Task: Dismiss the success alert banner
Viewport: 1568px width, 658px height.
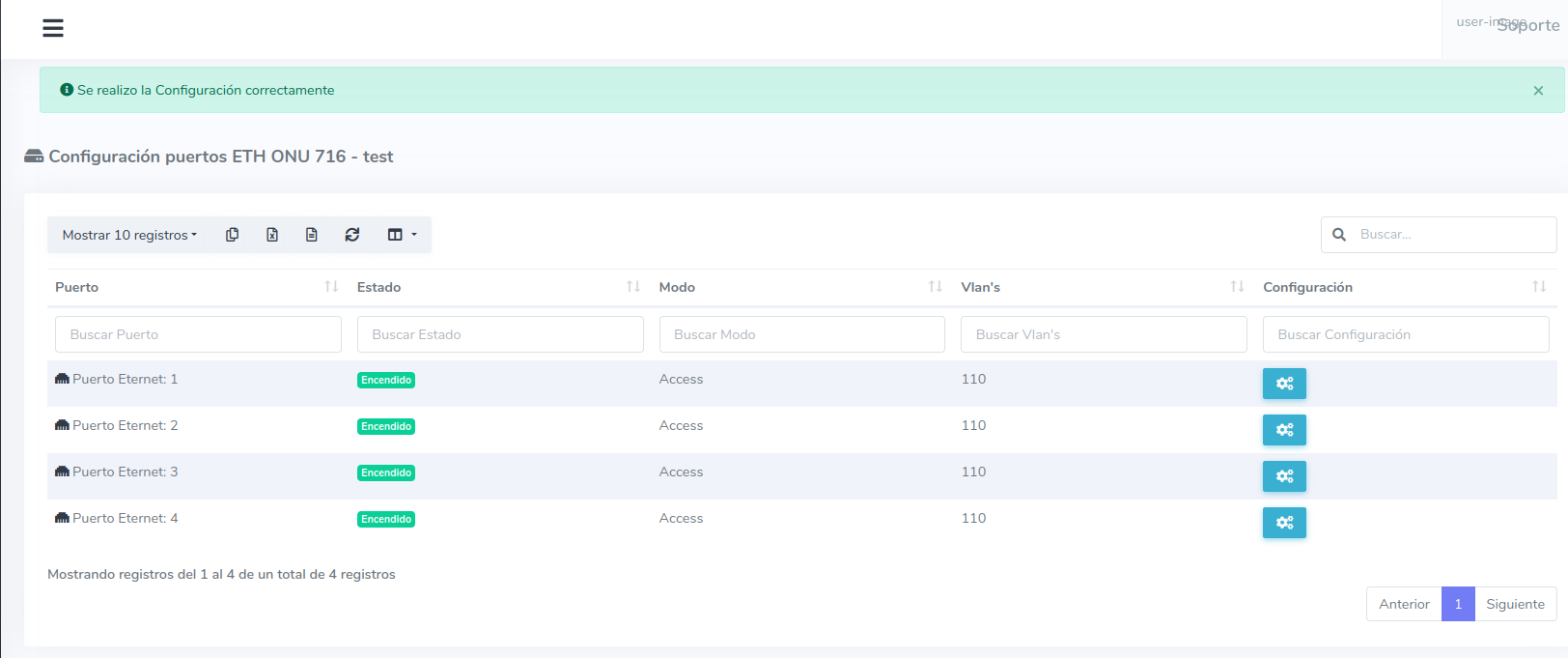Action: tap(1538, 91)
